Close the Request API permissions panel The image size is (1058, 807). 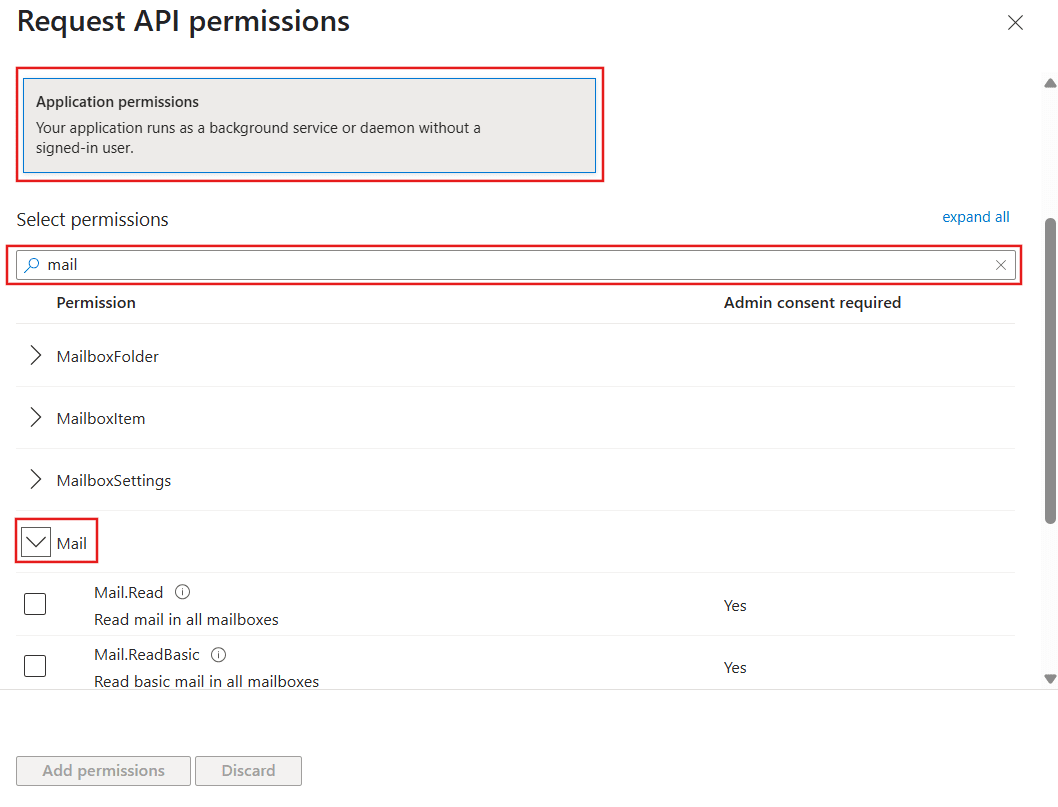coord(1015,23)
